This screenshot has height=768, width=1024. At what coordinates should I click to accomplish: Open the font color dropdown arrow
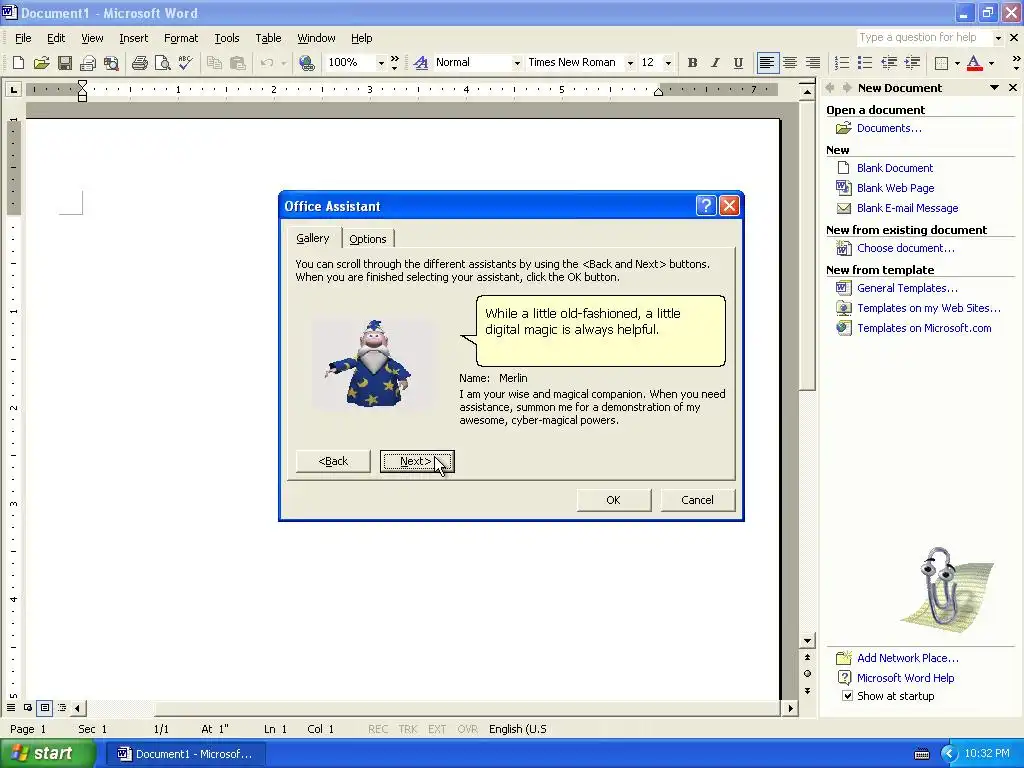tap(991, 63)
